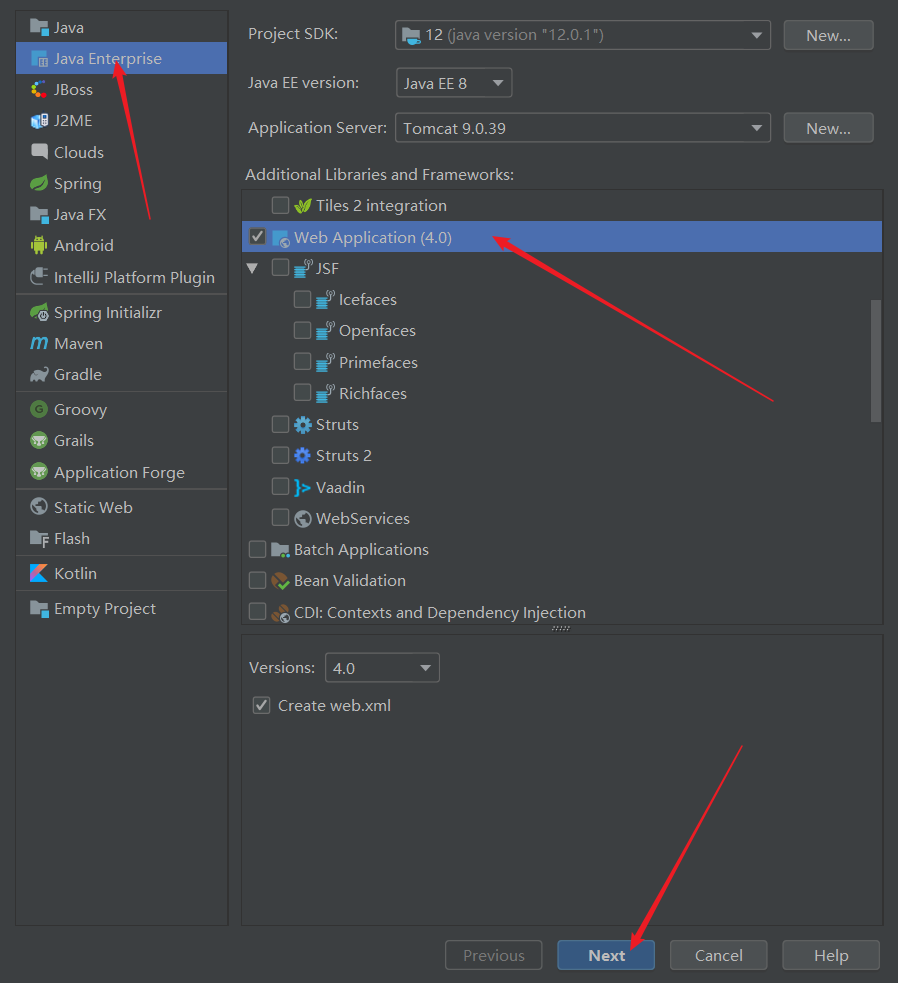This screenshot has height=983, width=898.
Task: Select the Java project type icon
Action: coord(39,27)
